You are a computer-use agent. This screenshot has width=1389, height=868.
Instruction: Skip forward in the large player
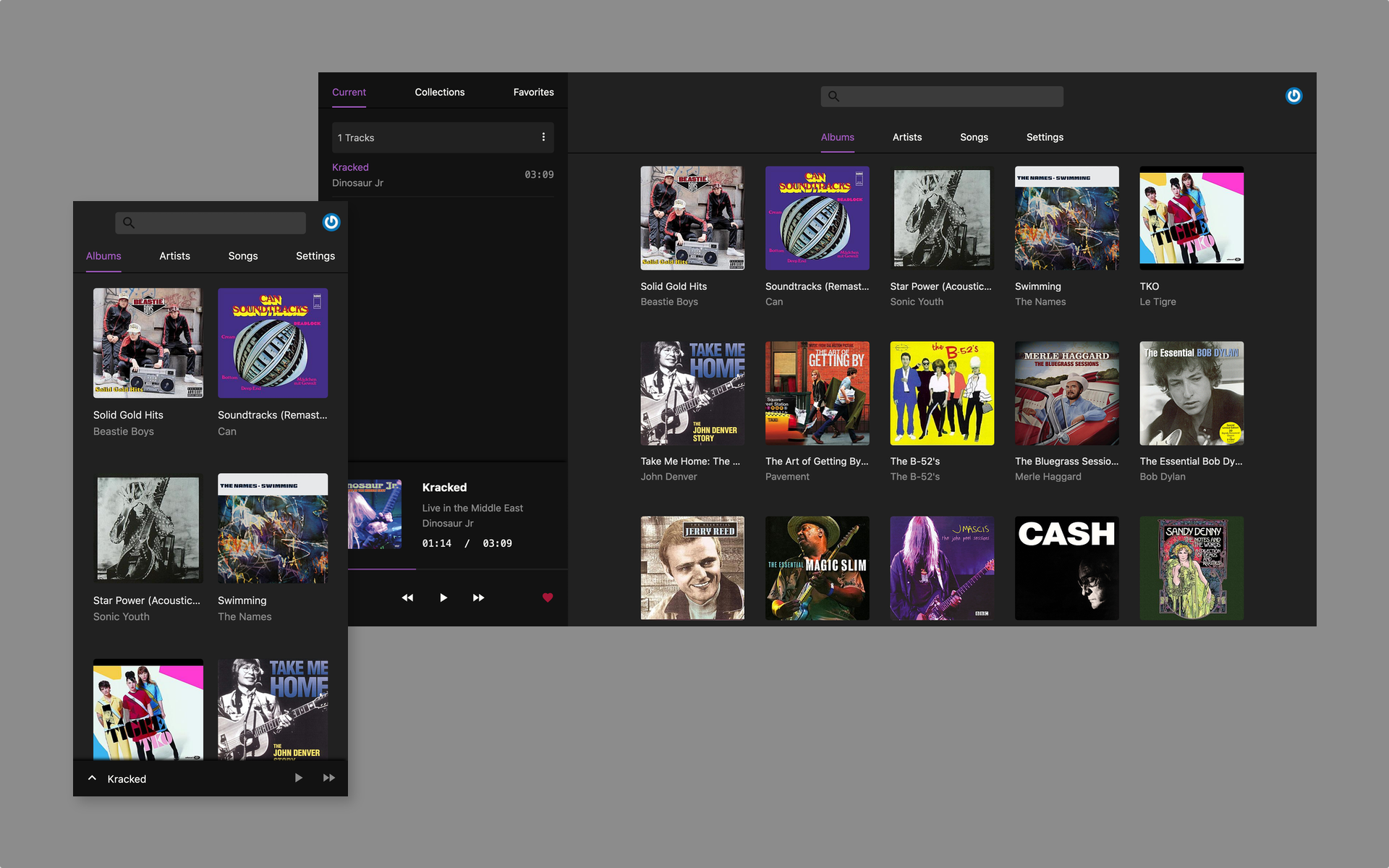tap(478, 597)
